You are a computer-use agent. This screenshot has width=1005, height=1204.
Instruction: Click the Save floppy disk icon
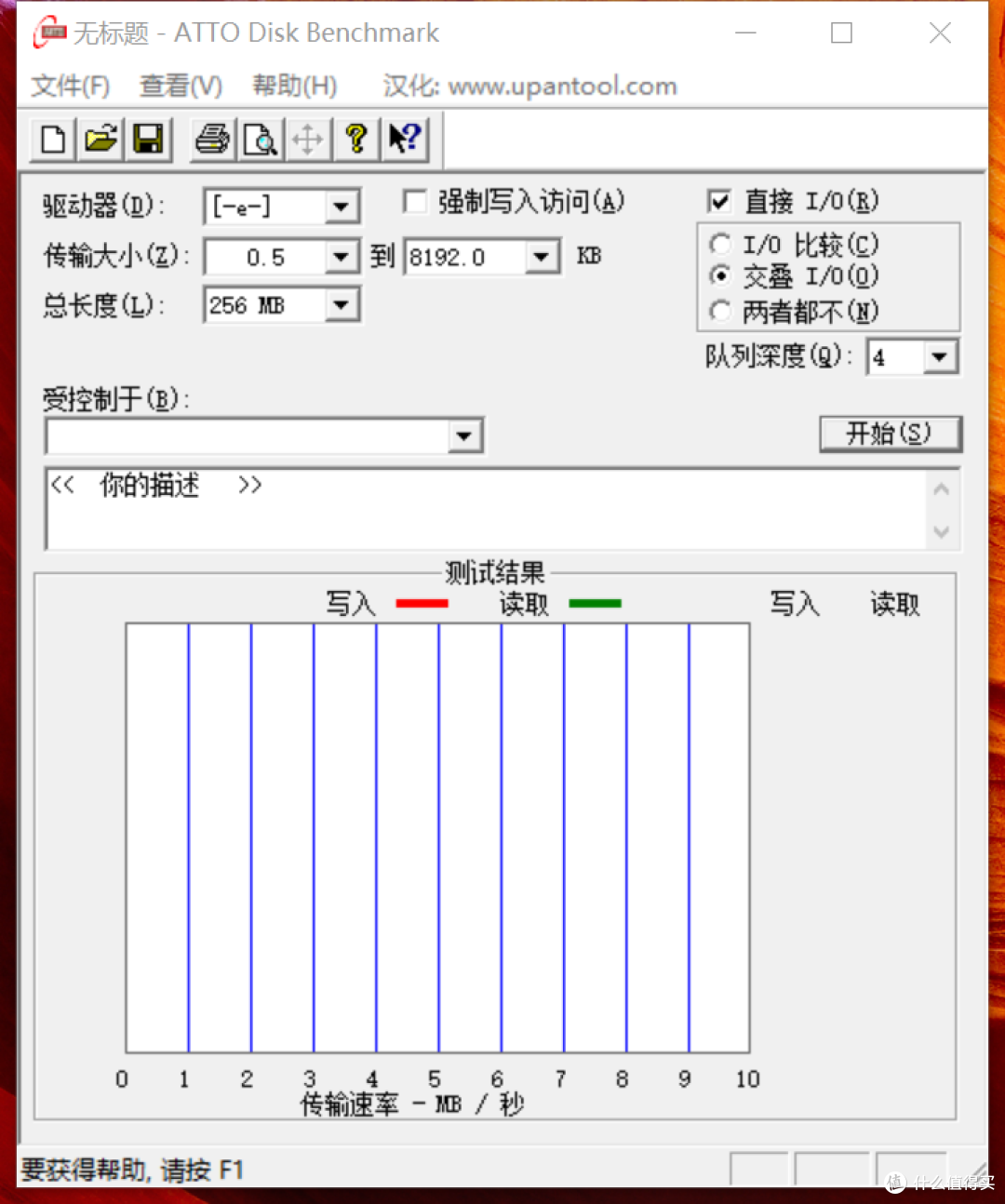point(148,140)
